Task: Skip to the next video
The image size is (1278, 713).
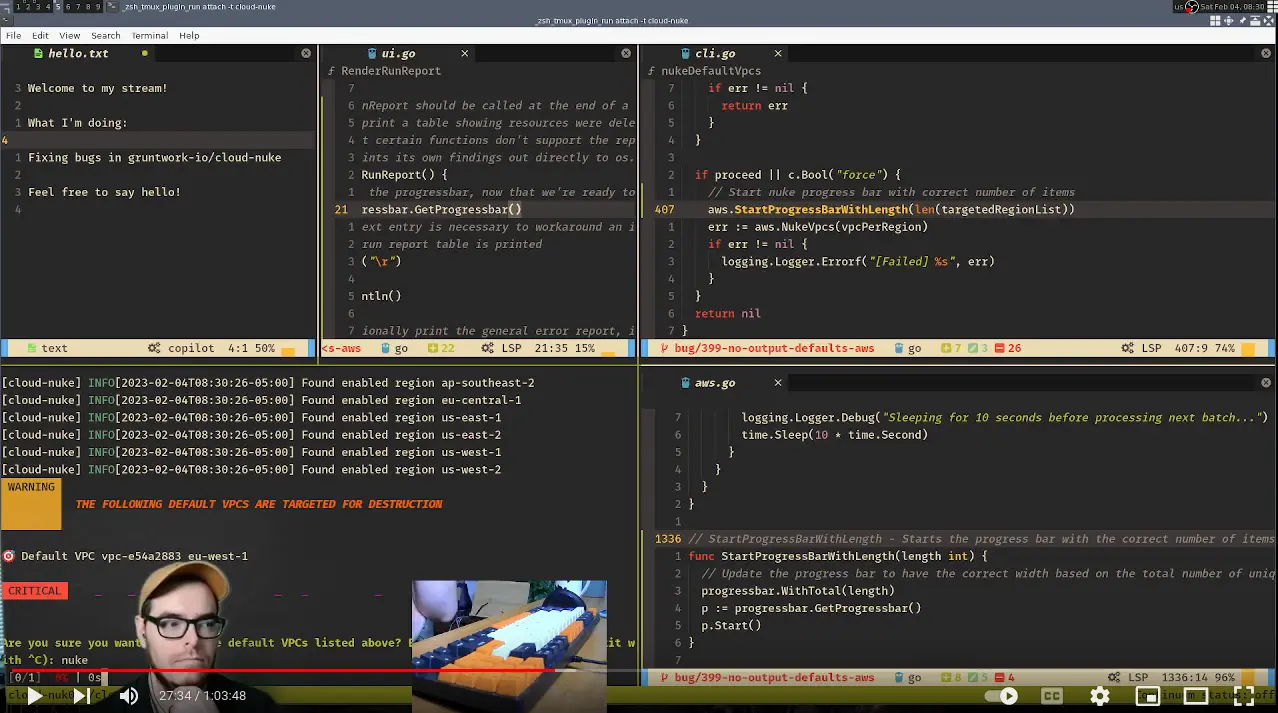Action: click(80, 696)
